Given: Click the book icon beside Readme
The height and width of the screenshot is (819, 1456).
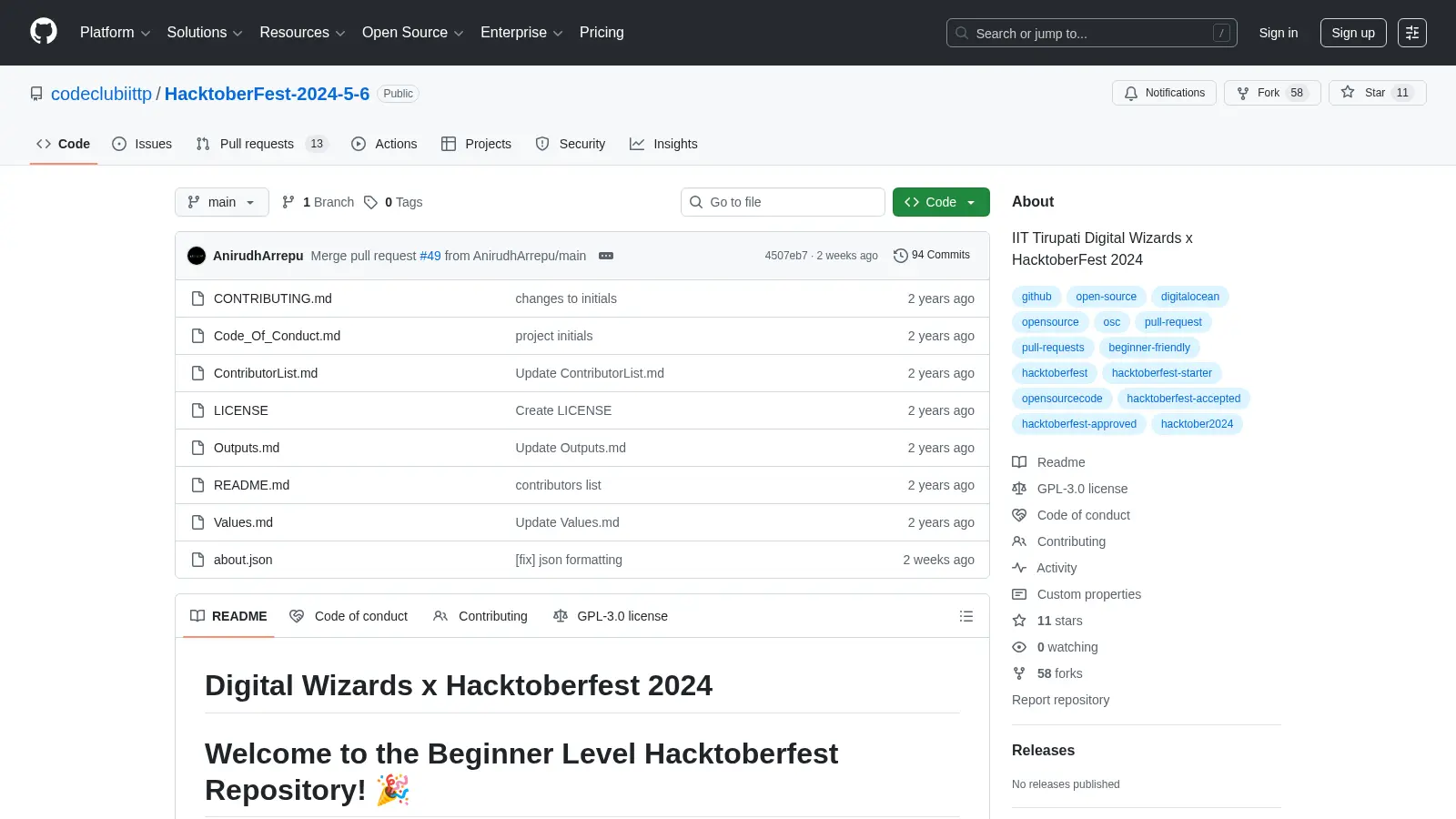Looking at the screenshot, I should pyautogui.click(x=1019, y=462).
